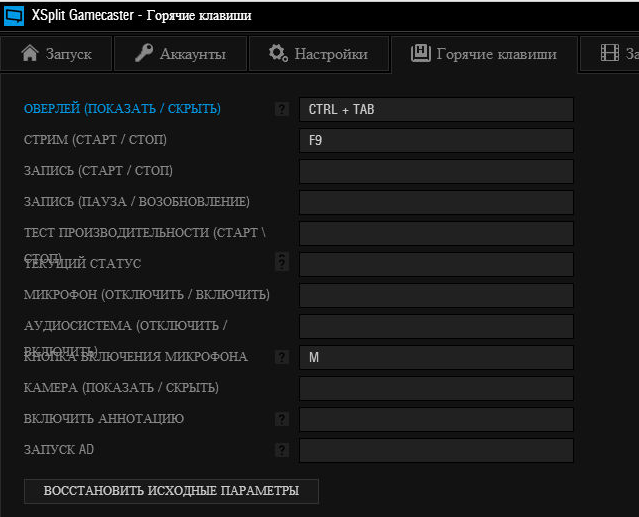This screenshot has height=517, width=639.
Task: Click the ЗАПИСЬ (СТАРТ / СТОП) label
Action: [98, 171]
